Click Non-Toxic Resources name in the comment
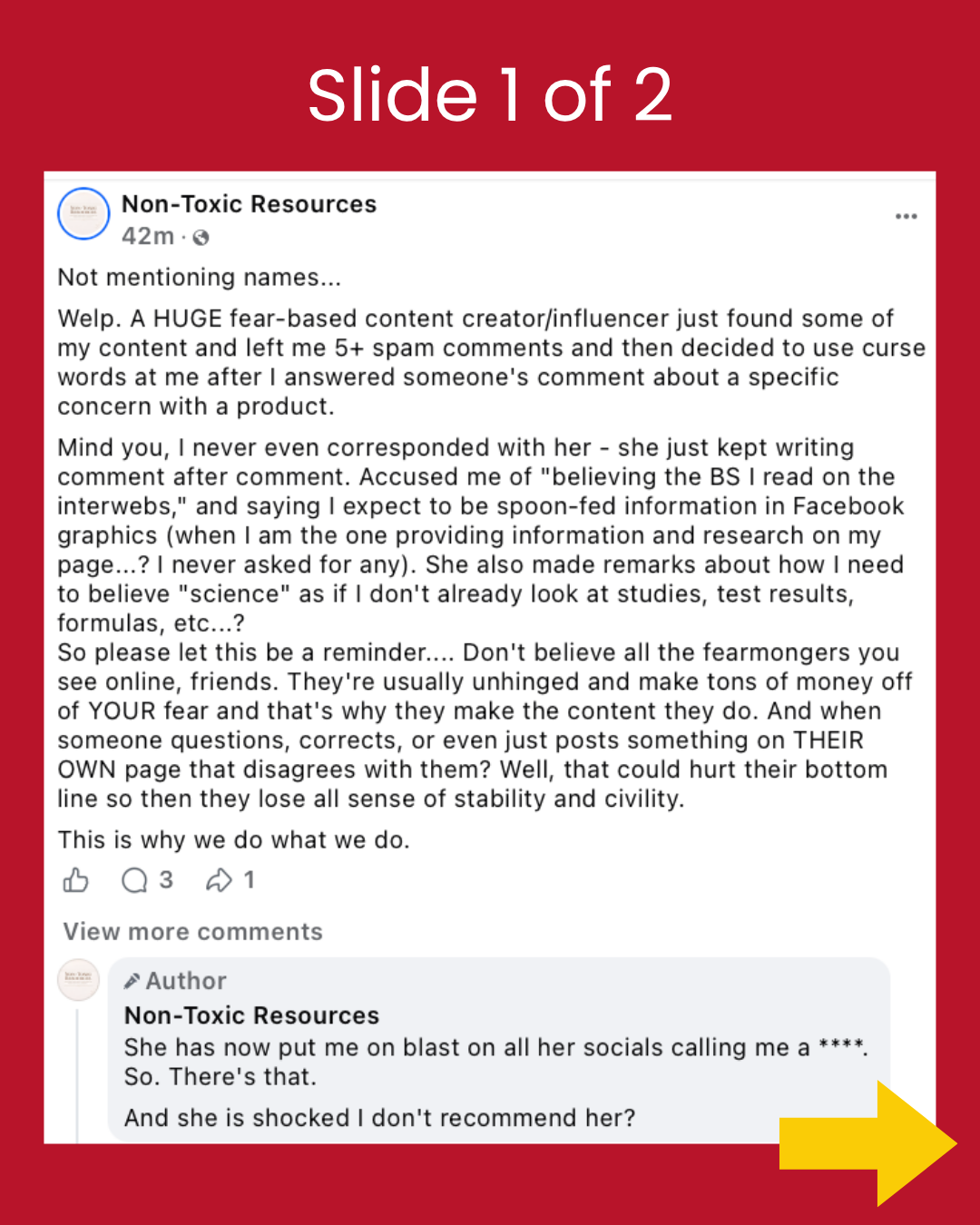 coord(251,1015)
